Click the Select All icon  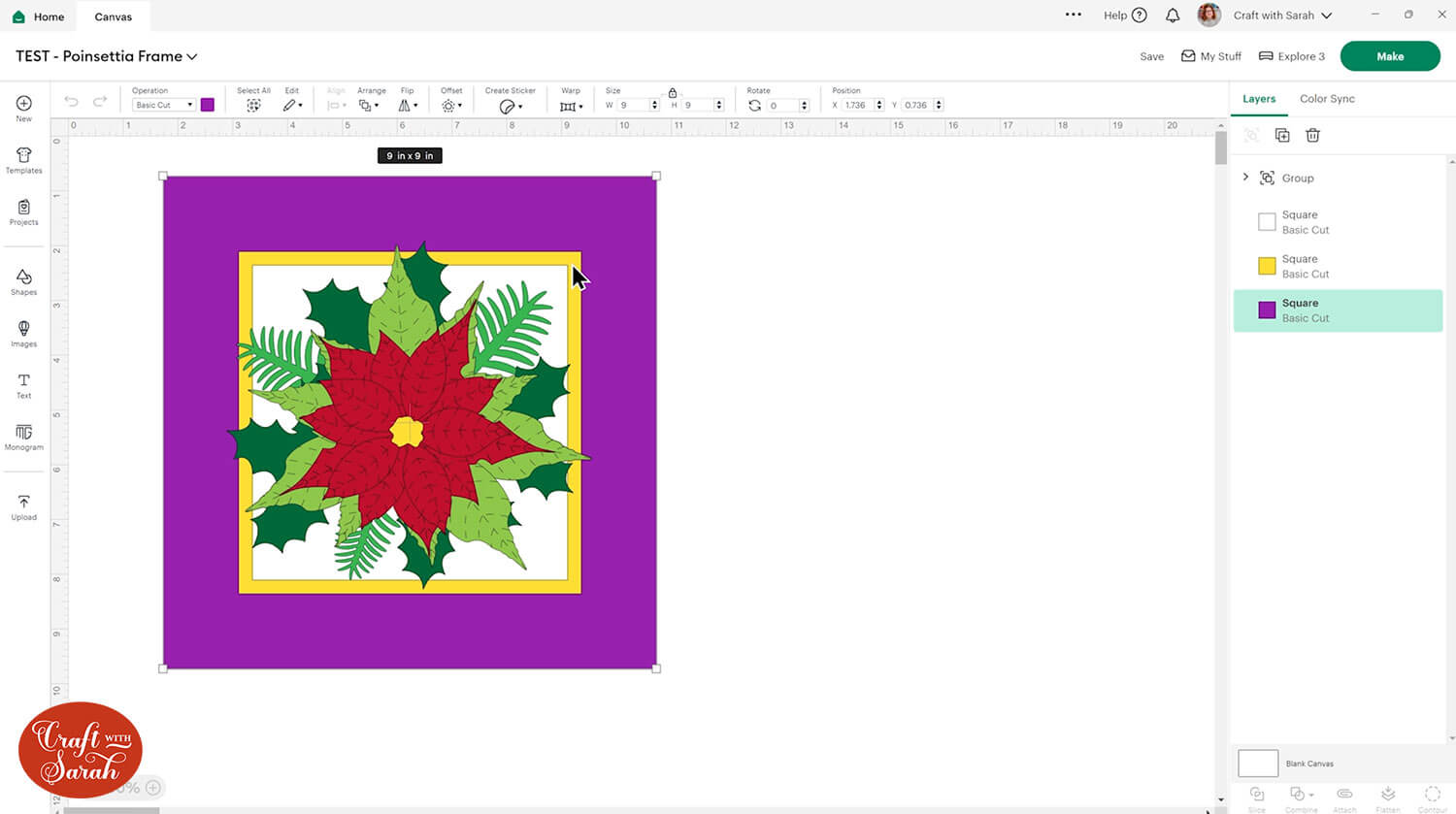(253, 105)
